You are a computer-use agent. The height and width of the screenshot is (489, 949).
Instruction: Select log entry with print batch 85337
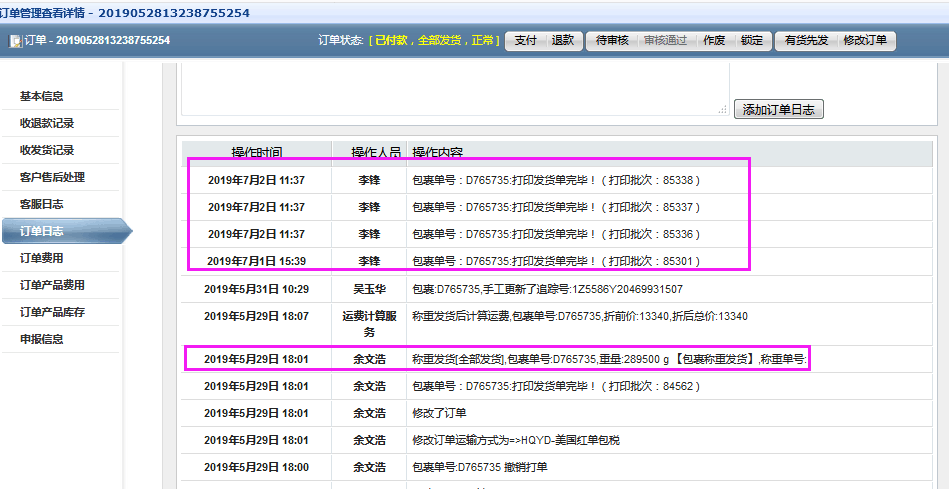point(557,207)
